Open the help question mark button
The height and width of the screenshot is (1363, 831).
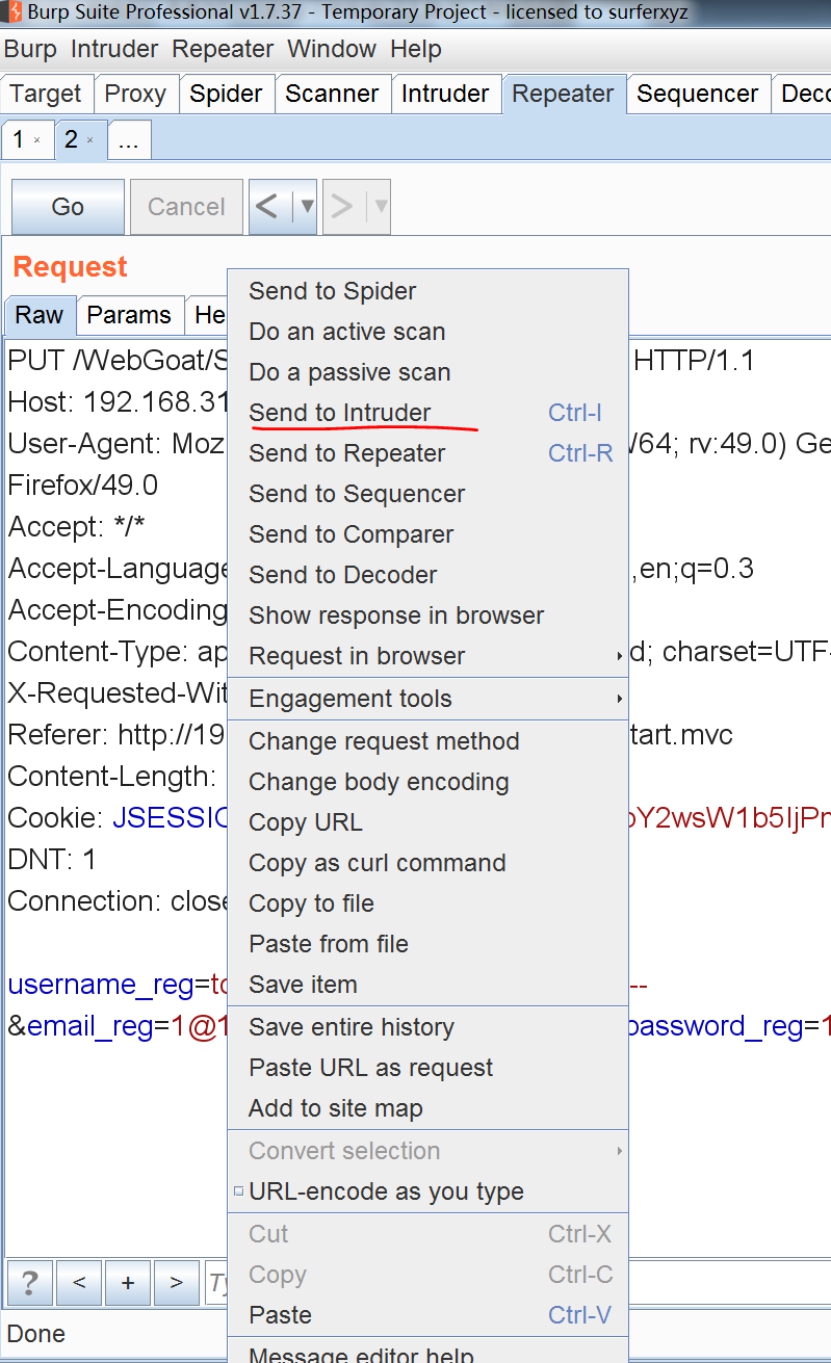point(29,1282)
